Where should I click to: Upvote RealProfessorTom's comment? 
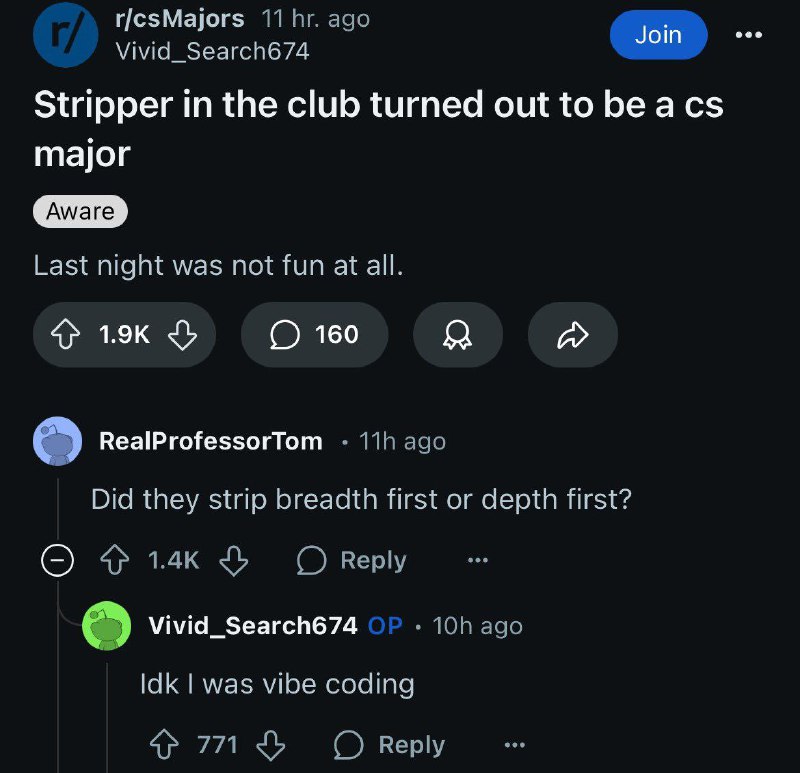(114, 560)
